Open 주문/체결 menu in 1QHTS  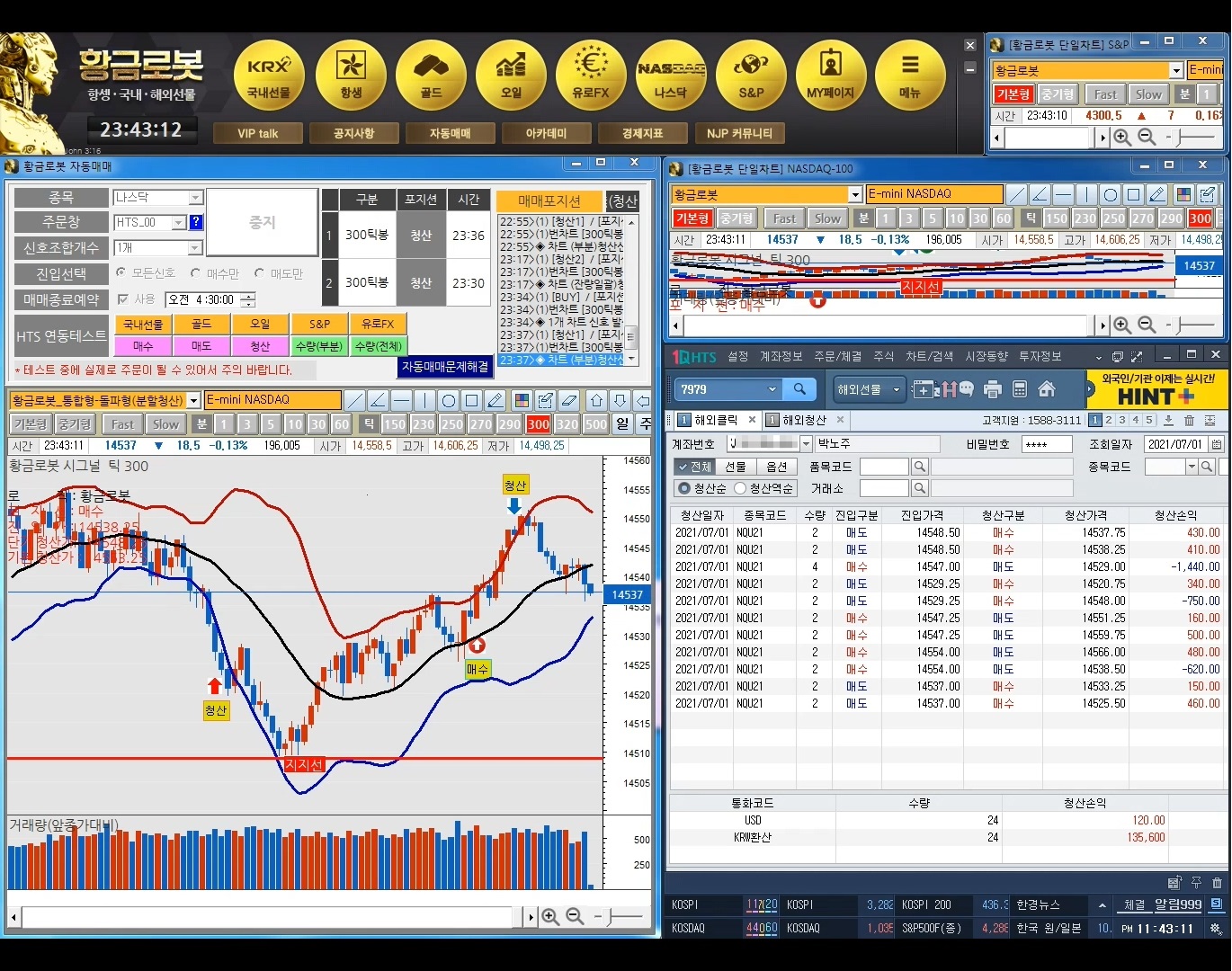point(837,357)
